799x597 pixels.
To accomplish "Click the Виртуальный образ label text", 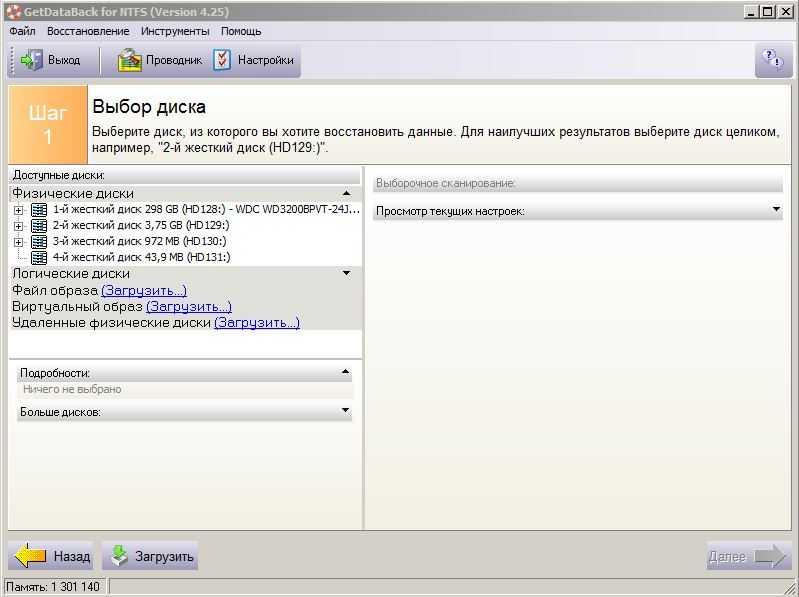I will 77,307.
